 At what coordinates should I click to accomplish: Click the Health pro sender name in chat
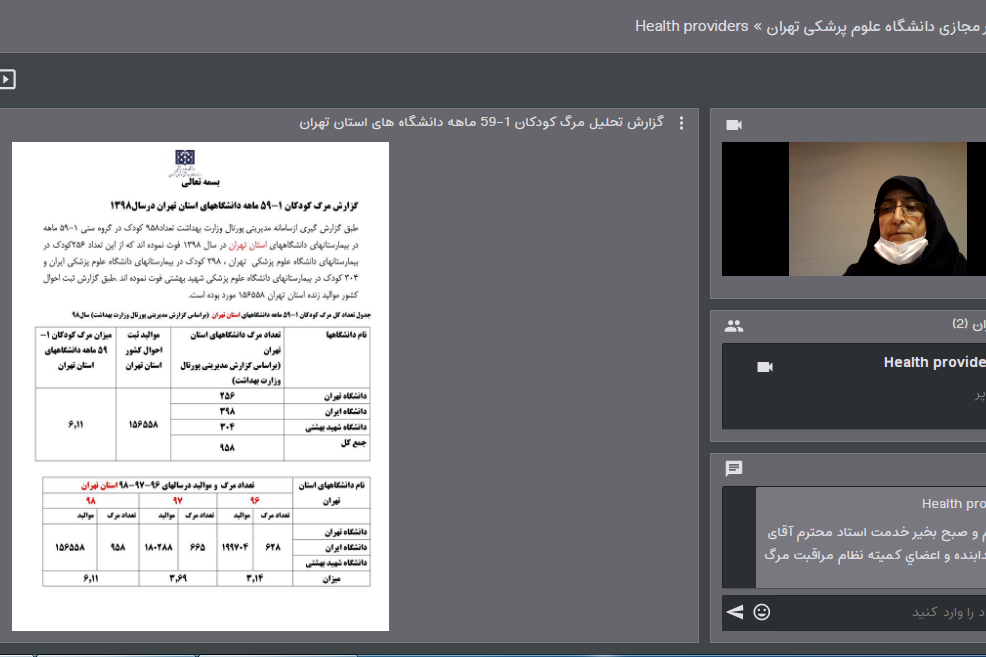pos(953,504)
